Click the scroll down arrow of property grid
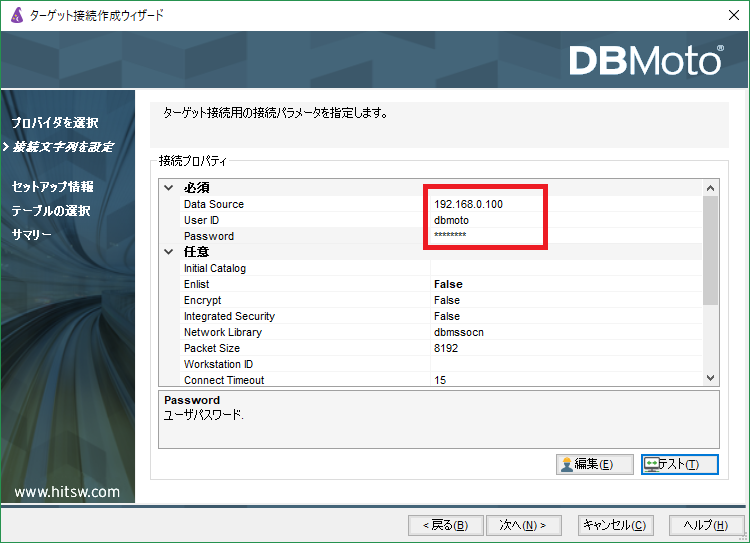Image resolution: width=750 pixels, height=543 pixels. 710,378
